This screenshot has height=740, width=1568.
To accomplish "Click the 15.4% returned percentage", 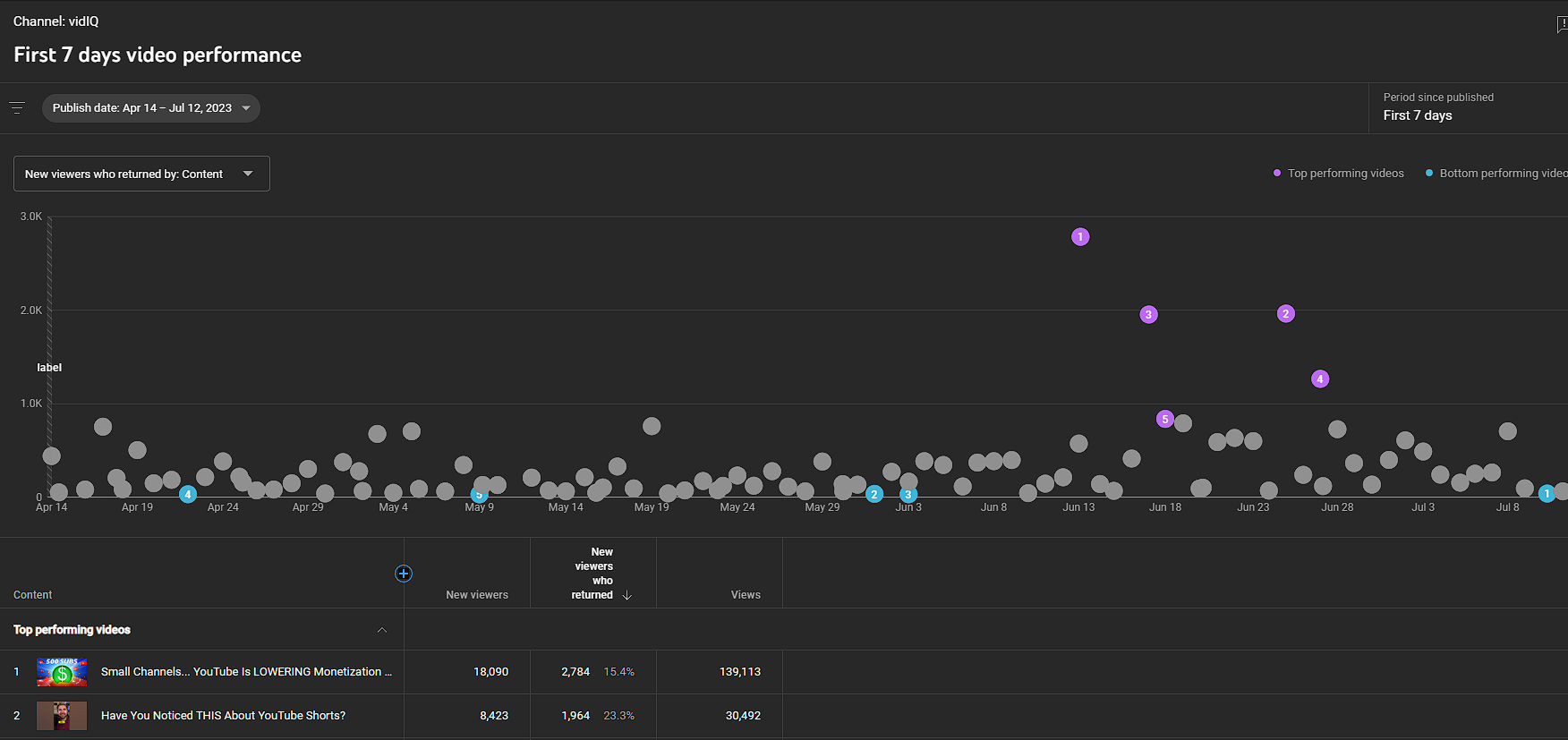I will [618, 672].
